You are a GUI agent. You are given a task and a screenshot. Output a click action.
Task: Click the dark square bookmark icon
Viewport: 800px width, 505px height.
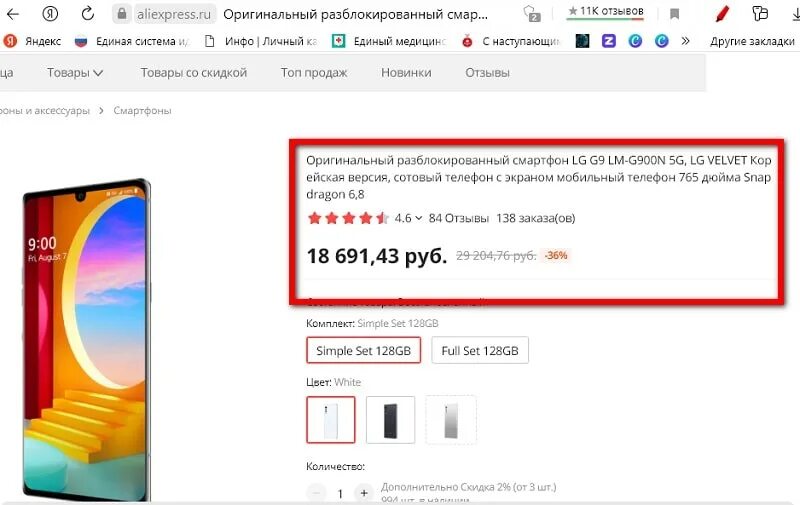tap(582, 41)
